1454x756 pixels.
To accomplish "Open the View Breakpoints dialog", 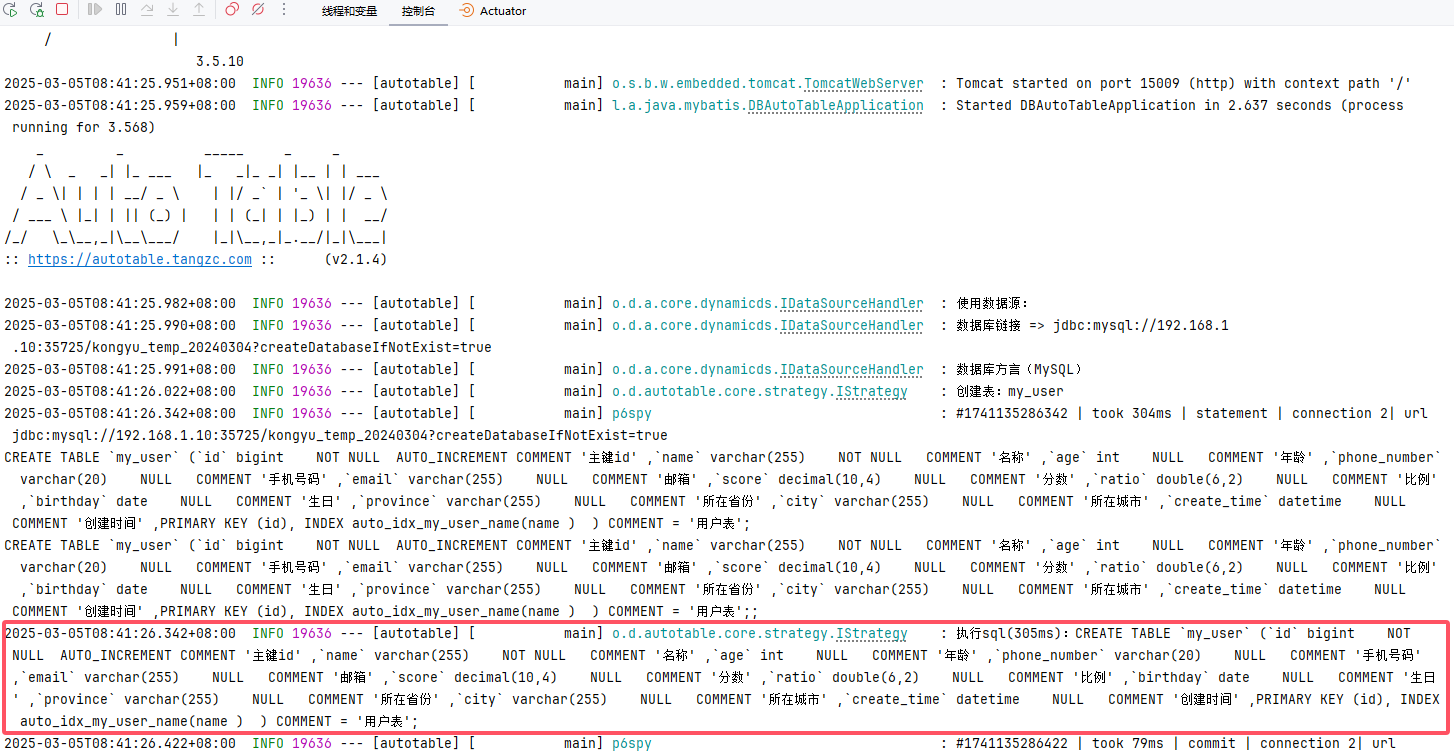I will pyautogui.click(x=232, y=10).
